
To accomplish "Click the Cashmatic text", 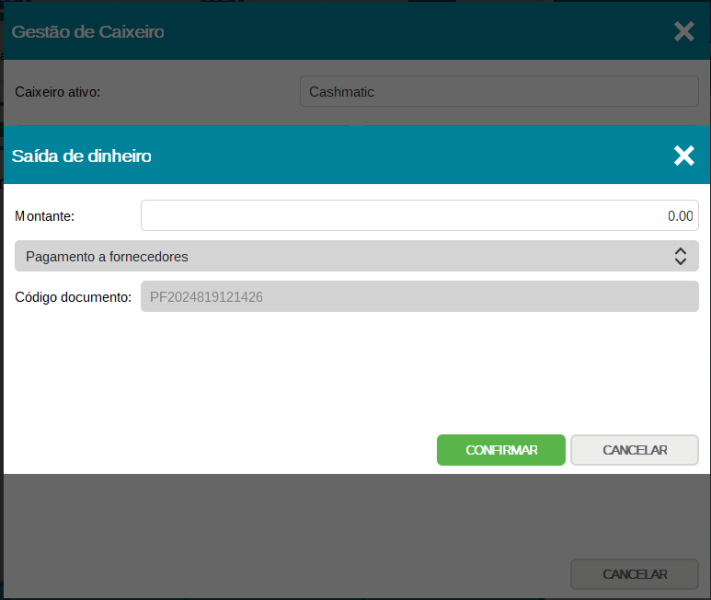I will point(342,92).
